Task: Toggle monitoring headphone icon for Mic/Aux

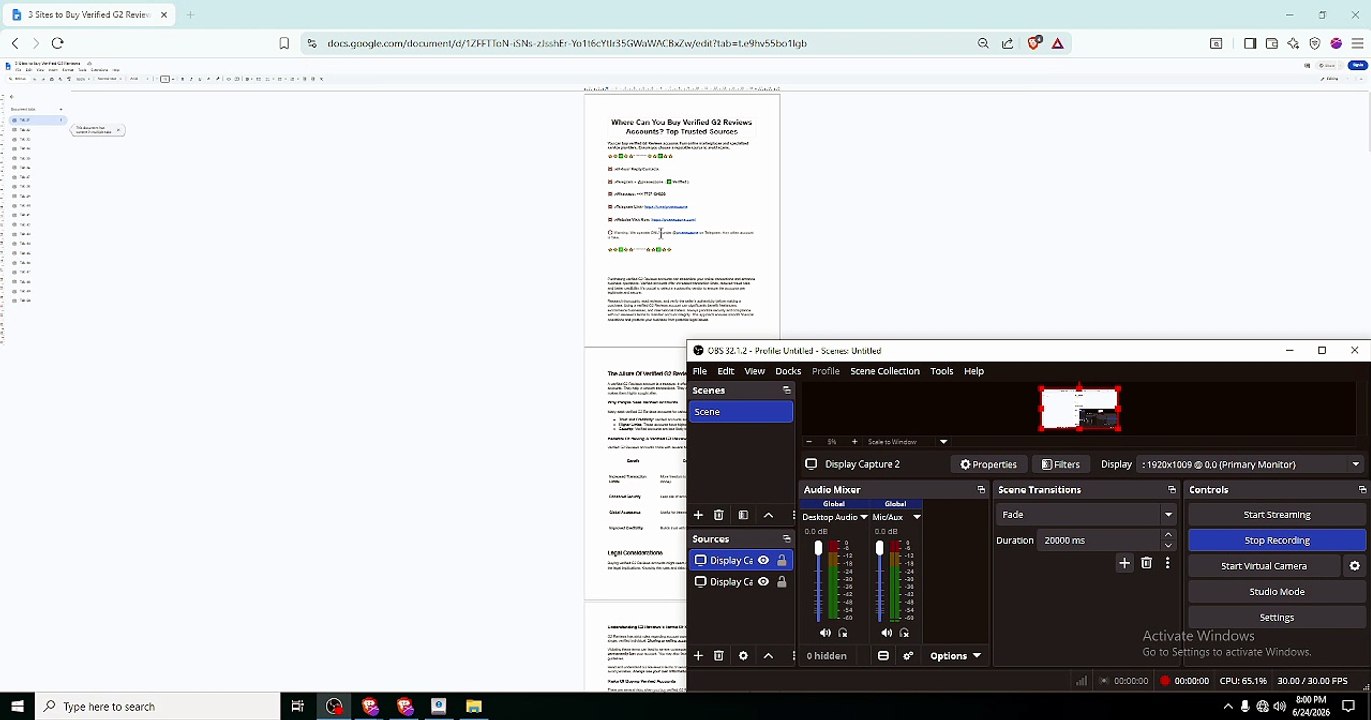Action: pyautogui.click(x=905, y=633)
